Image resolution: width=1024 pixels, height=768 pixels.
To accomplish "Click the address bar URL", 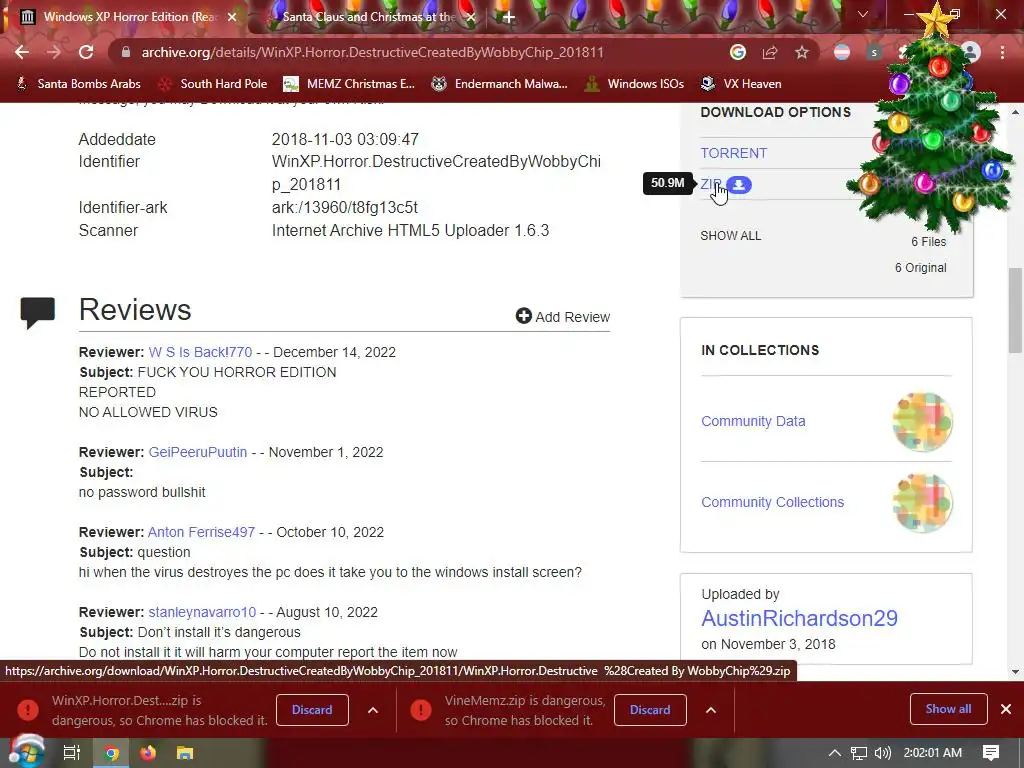I will pos(372,52).
